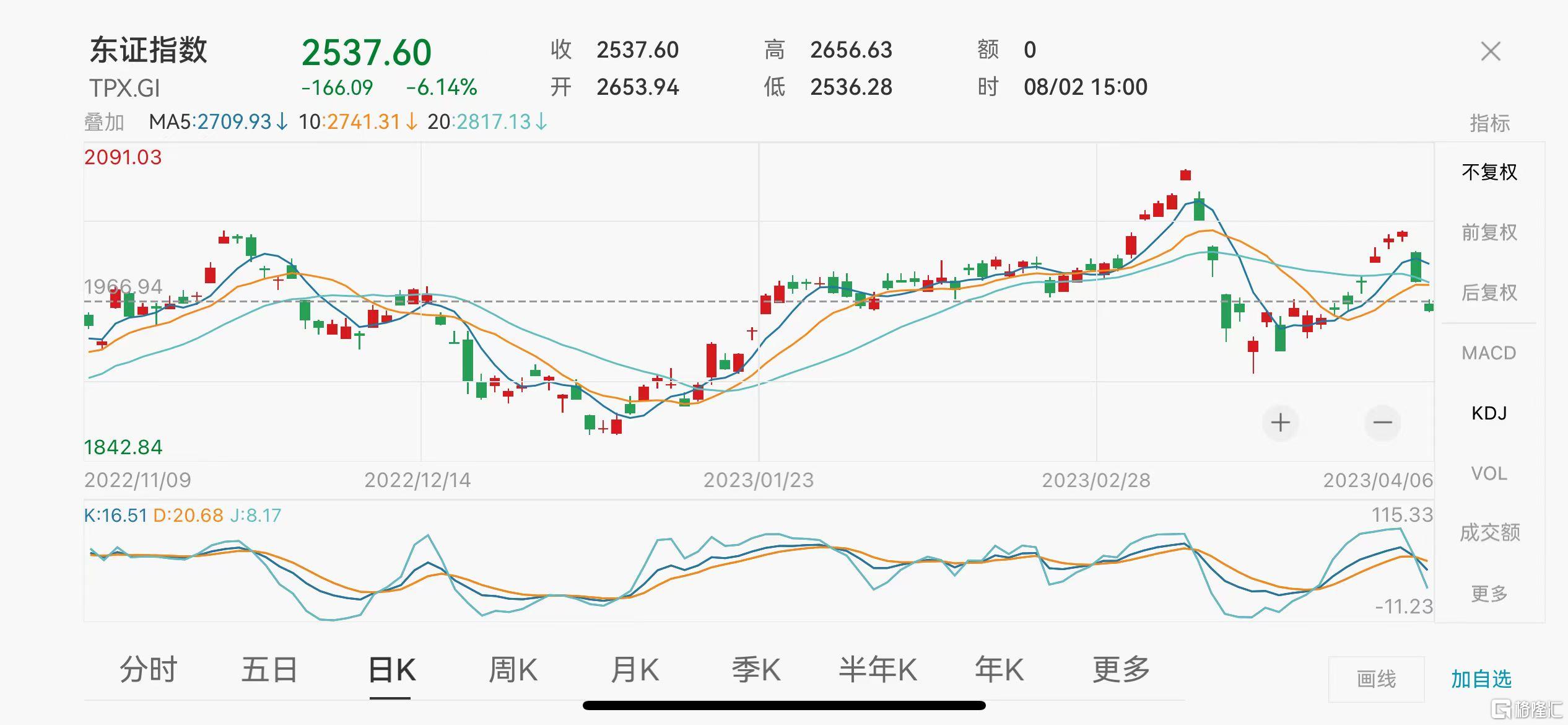
Task: Expand the 更多 period options at bottom
Action: (1121, 670)
